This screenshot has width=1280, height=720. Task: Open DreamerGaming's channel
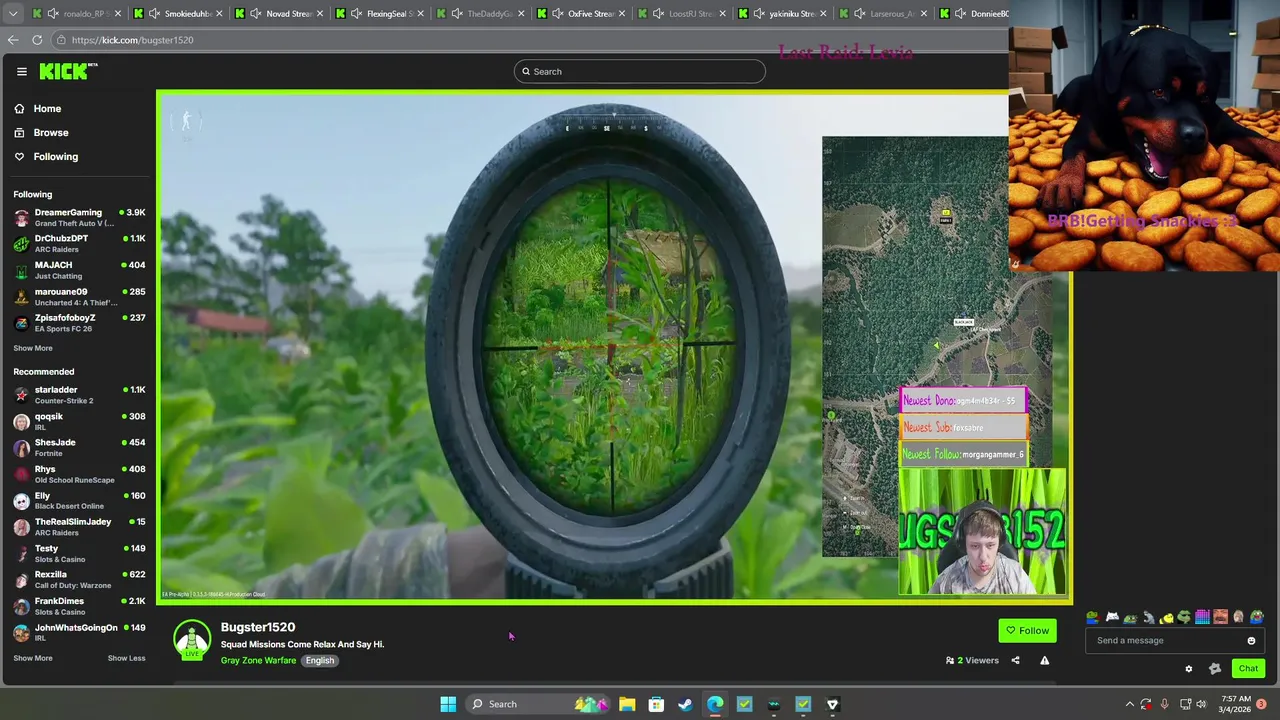pos(79,217)
